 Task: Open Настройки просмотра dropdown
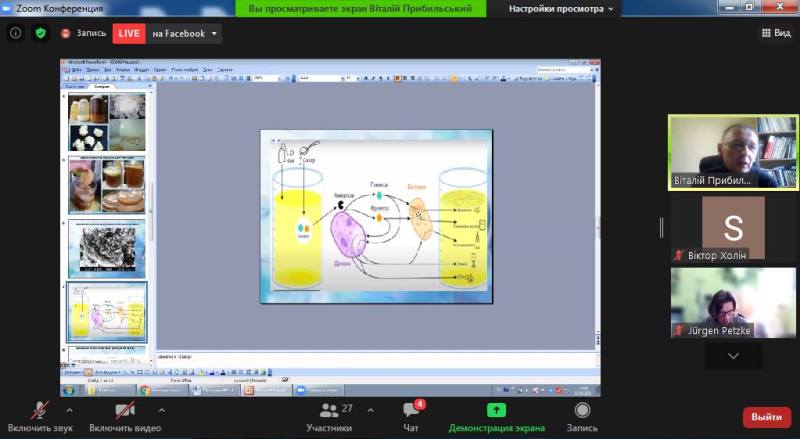pos(561,9)
